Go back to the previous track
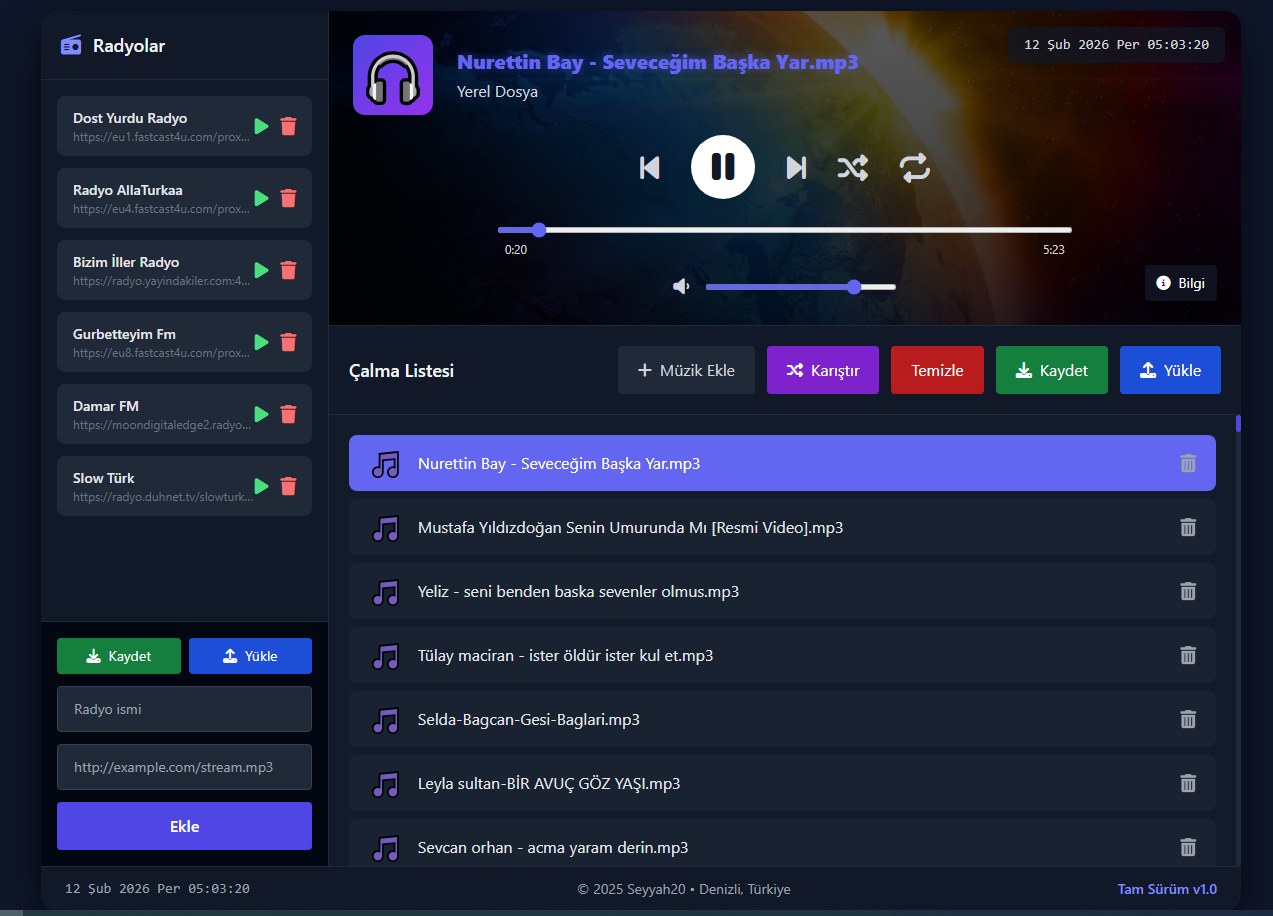1273x916 pixels. [x=650, y=168]
